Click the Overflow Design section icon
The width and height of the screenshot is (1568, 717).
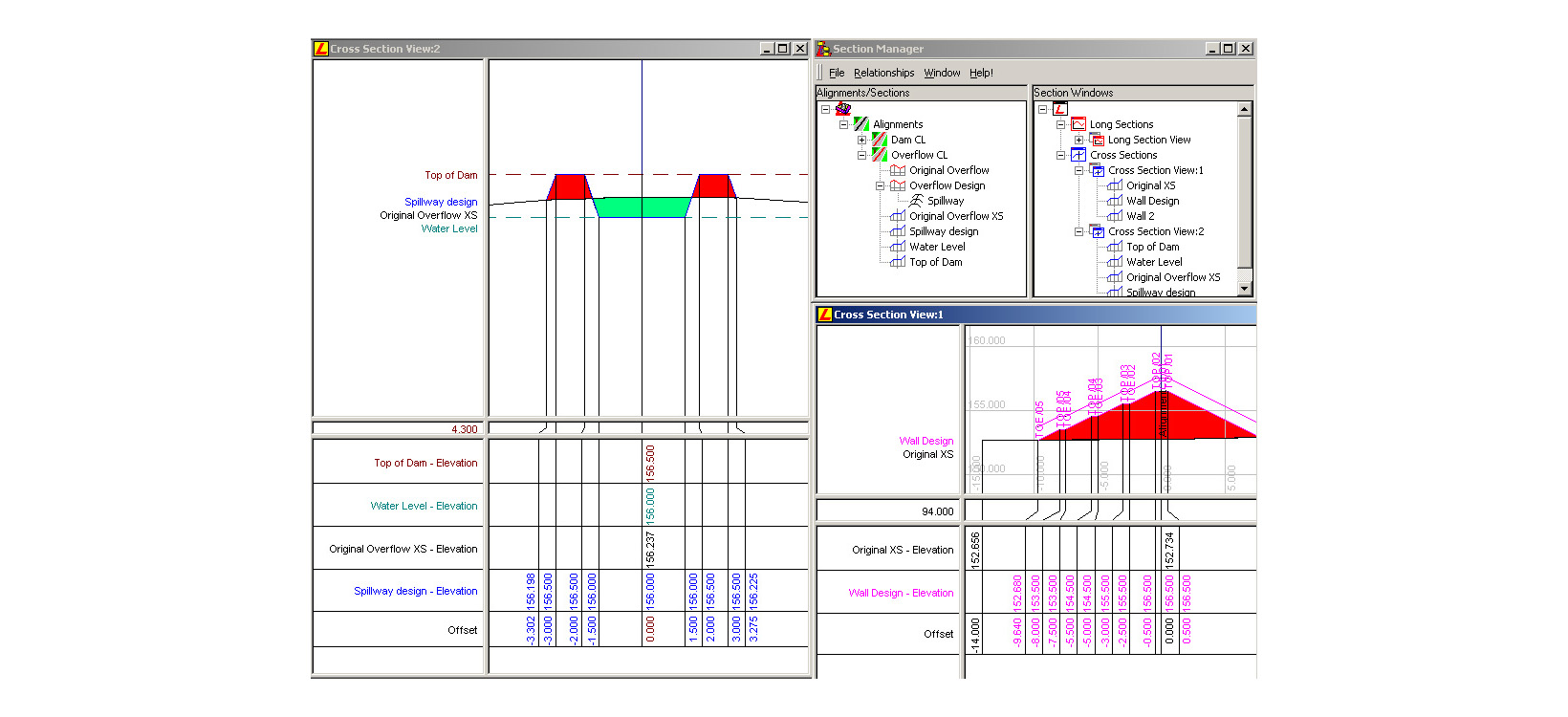click(x=898, y=185)
